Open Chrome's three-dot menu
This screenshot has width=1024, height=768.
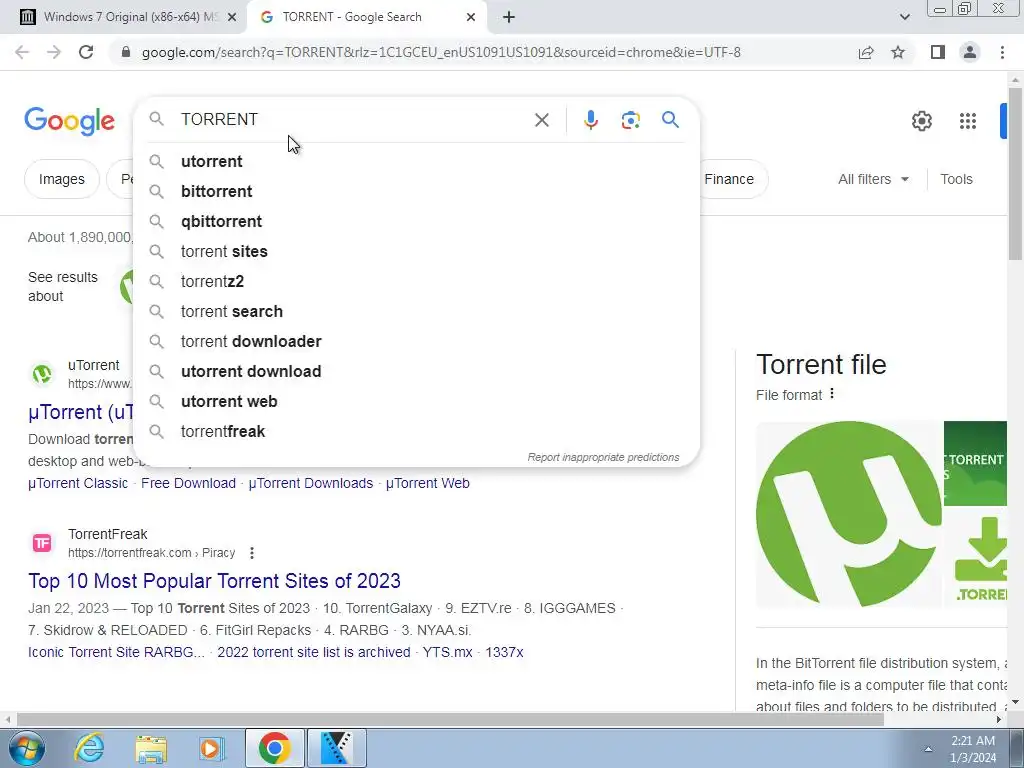pos(1002,52)
